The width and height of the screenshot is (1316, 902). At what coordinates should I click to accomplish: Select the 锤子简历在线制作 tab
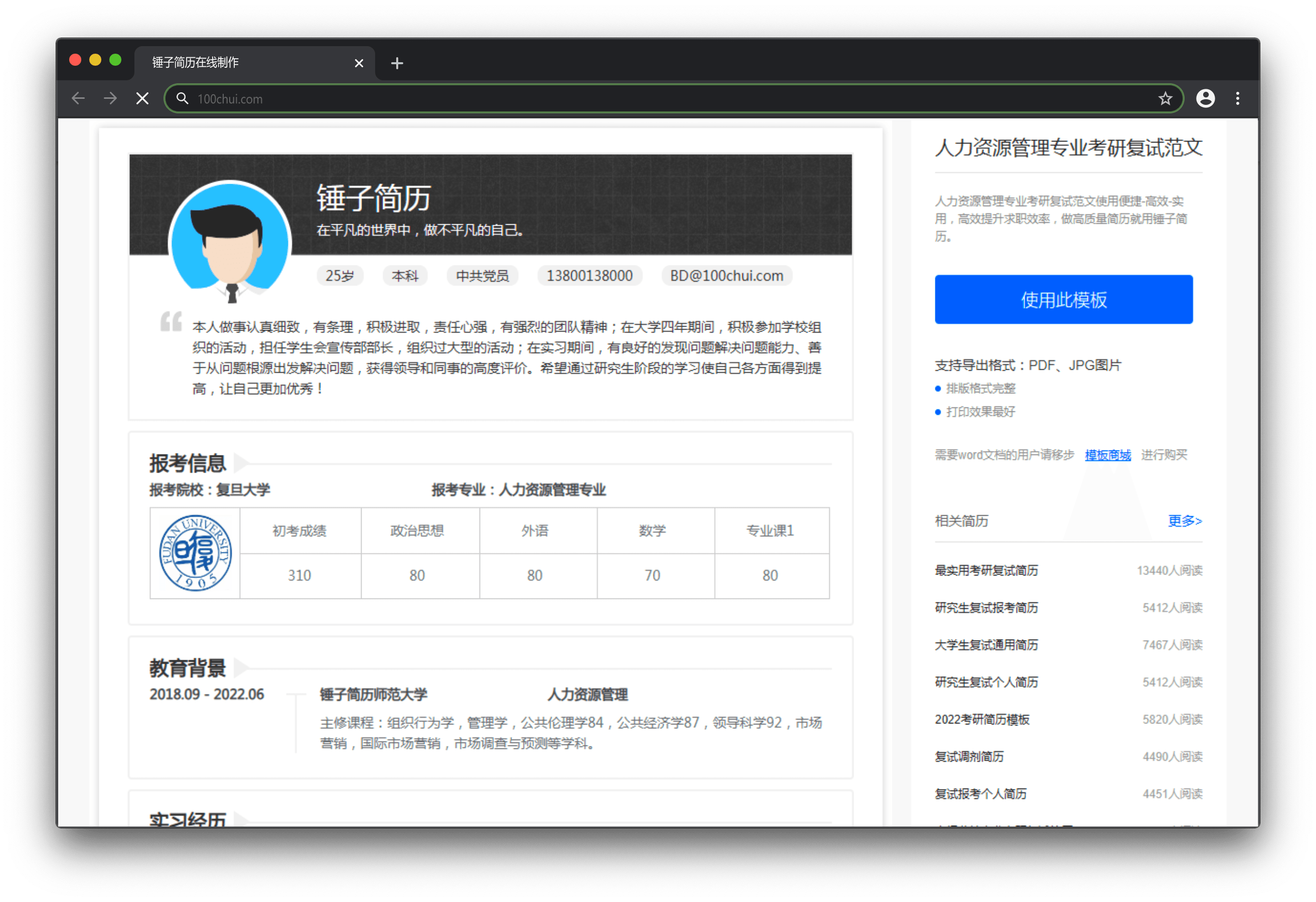click(x=254, y=62)
